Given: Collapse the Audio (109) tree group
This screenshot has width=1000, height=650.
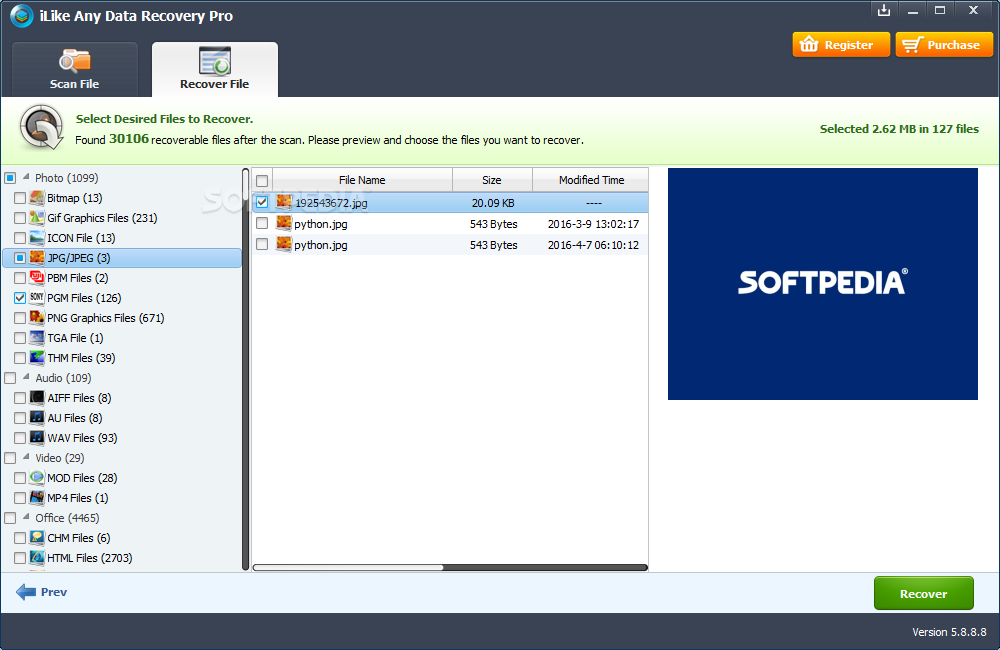Looking at the screenshot, I should click(x=26, y=377).
